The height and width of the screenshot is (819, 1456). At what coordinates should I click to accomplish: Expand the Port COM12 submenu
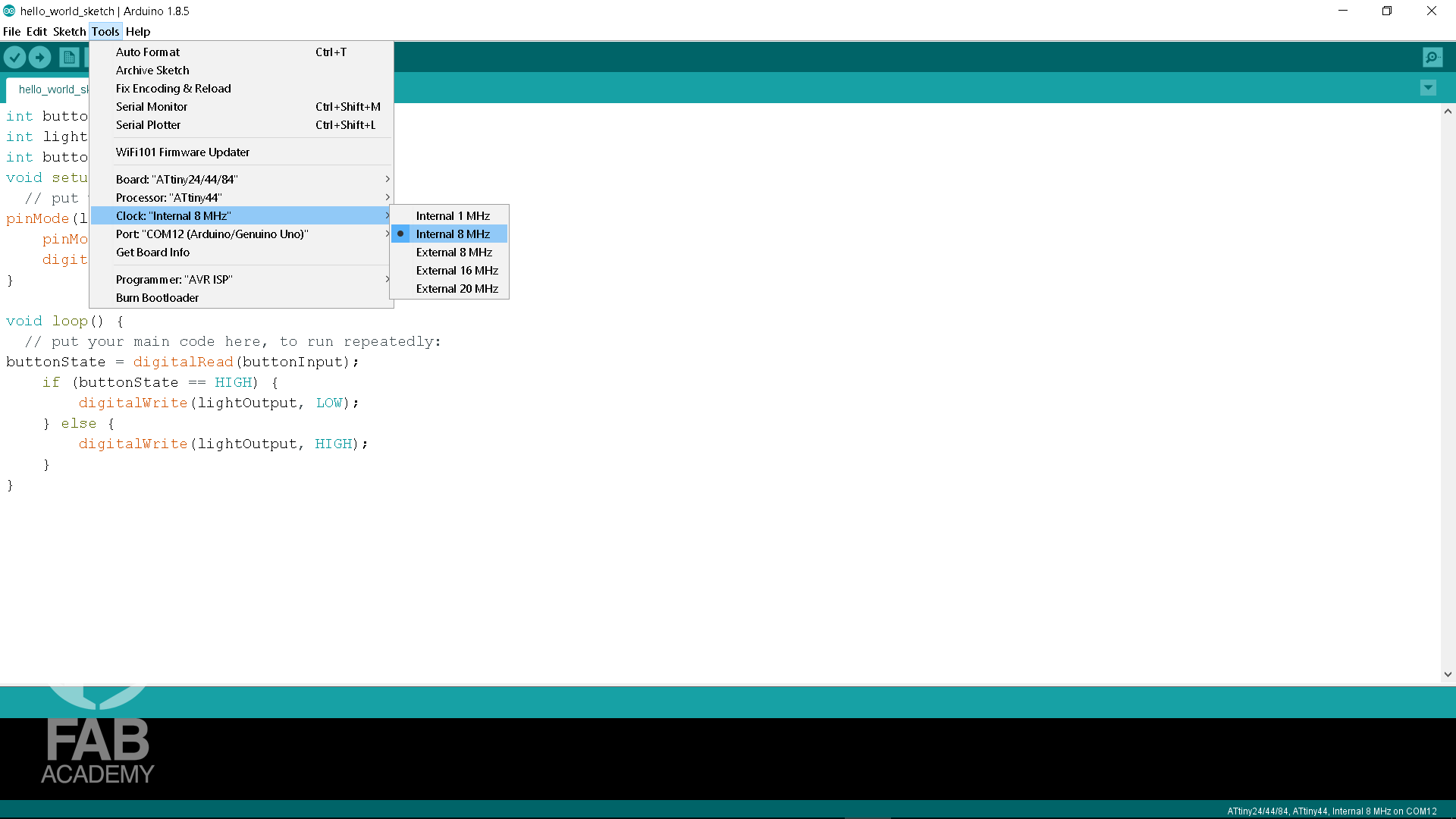tap(241, 234)
